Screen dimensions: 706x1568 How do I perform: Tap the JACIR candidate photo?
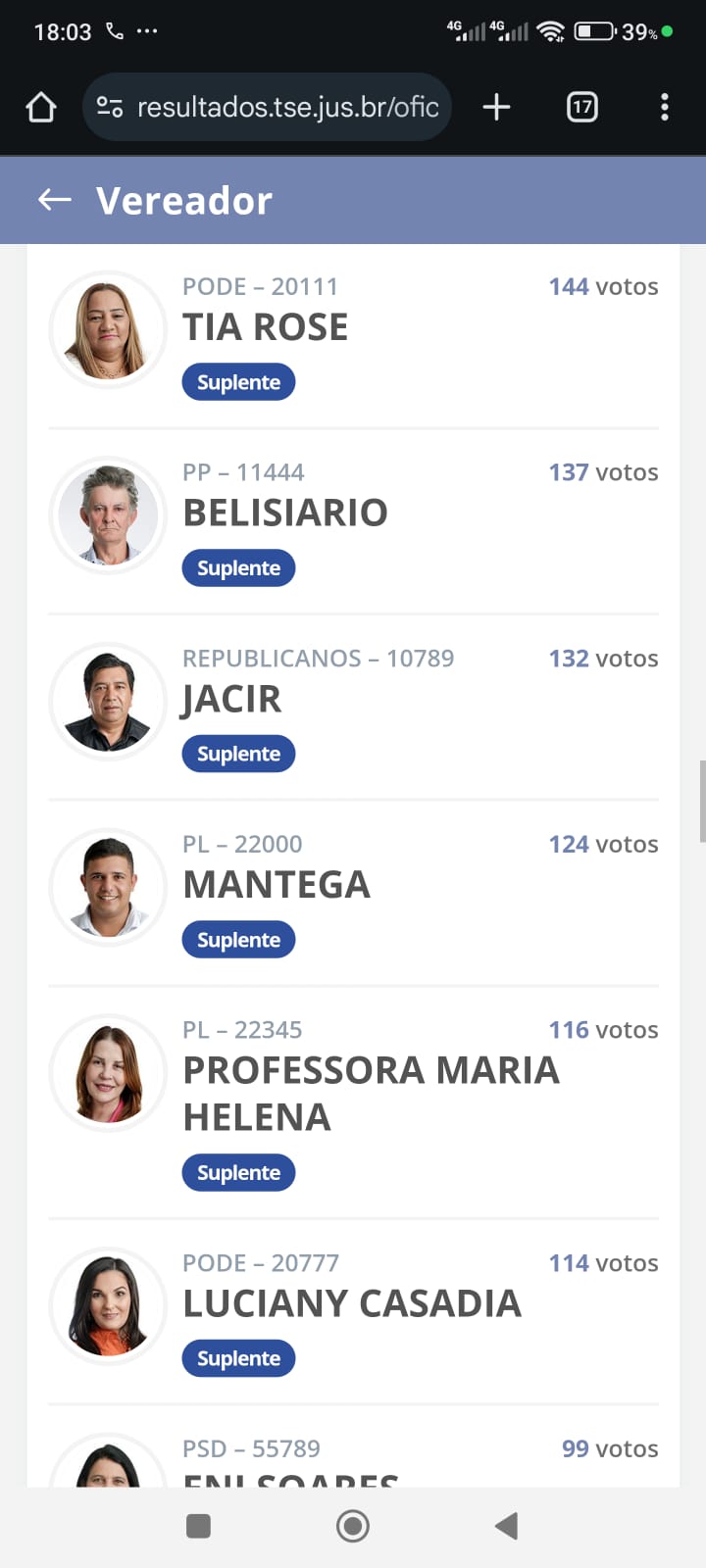(108, 702)
